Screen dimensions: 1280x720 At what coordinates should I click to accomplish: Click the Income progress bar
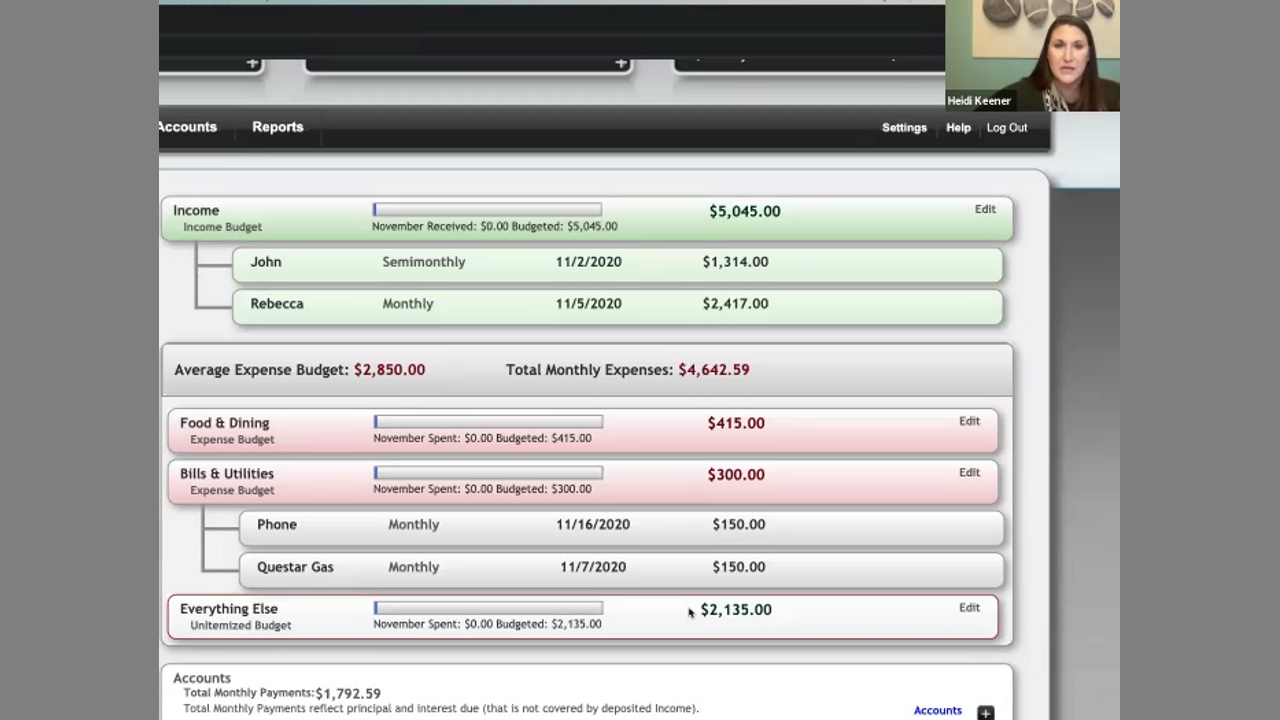(x=487, y=210)
